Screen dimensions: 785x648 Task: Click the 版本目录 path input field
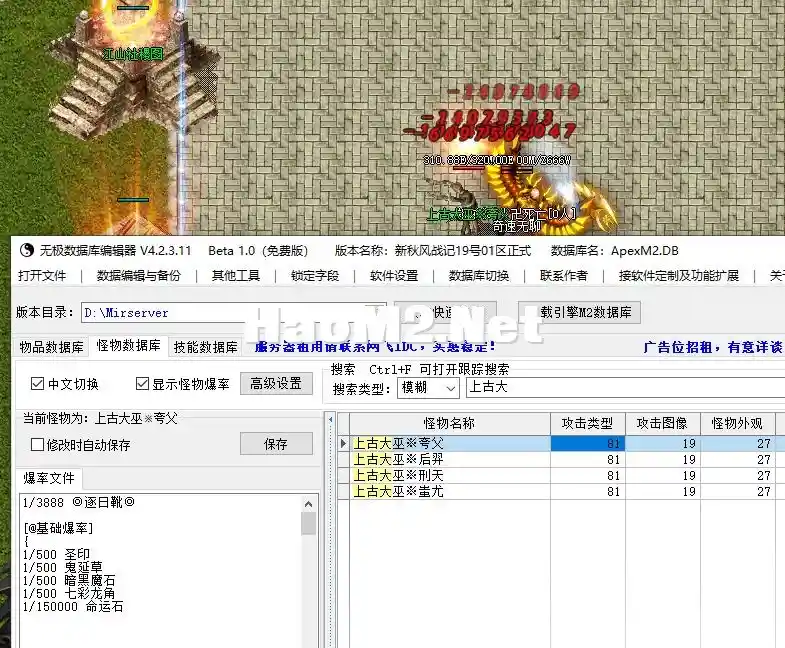point(233,312)
